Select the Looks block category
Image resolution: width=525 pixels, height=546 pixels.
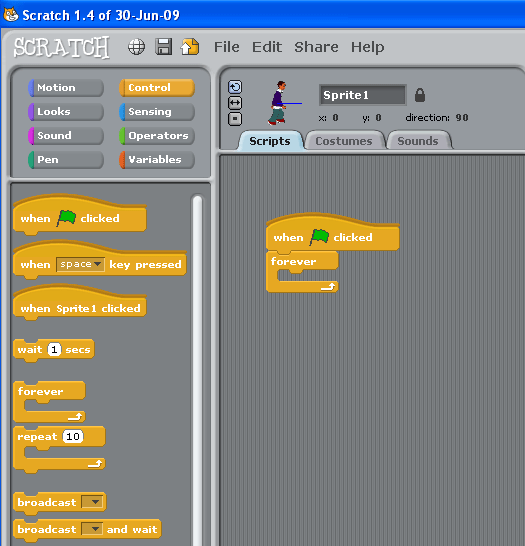[x=66, y=111]
